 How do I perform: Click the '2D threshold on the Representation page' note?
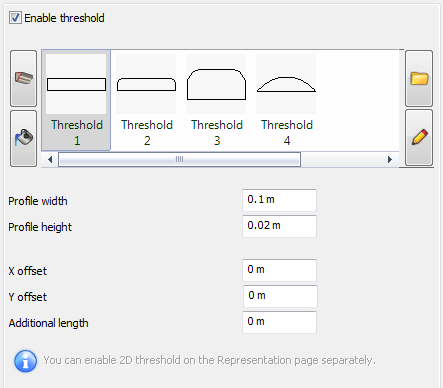tap(209, 360)
